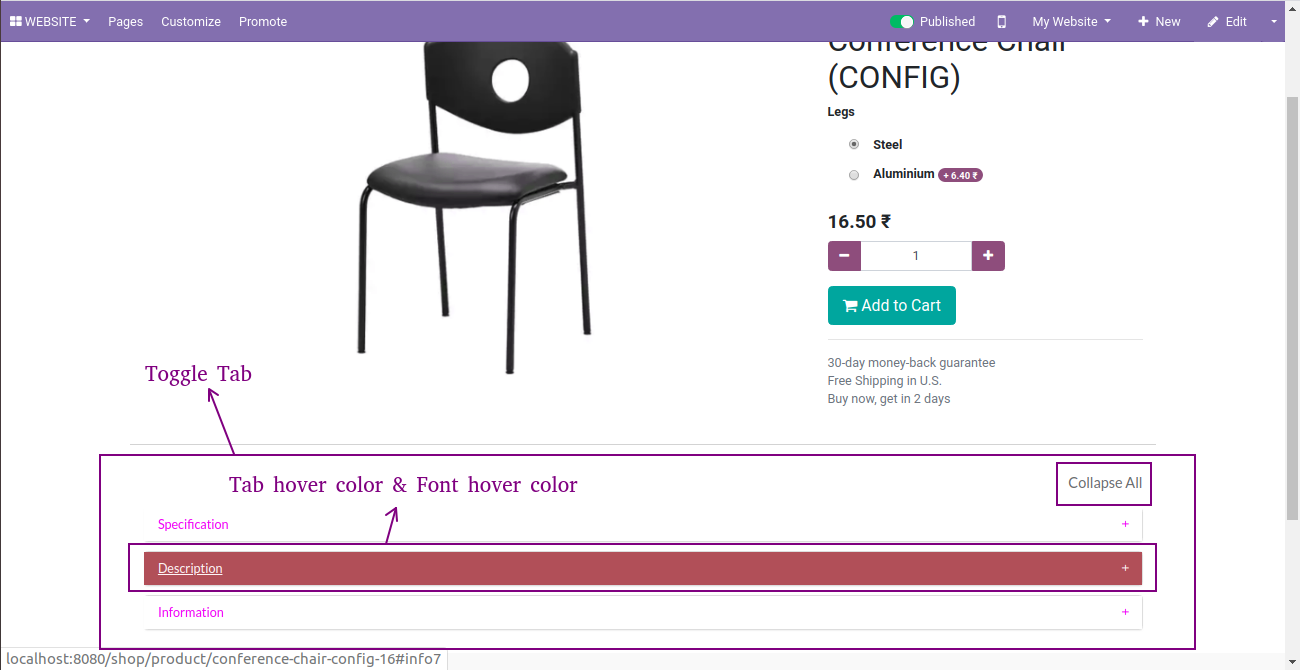Choose the Aluminium legs radio button
This screenshot has width=1300, height=670.
[854, 175]
